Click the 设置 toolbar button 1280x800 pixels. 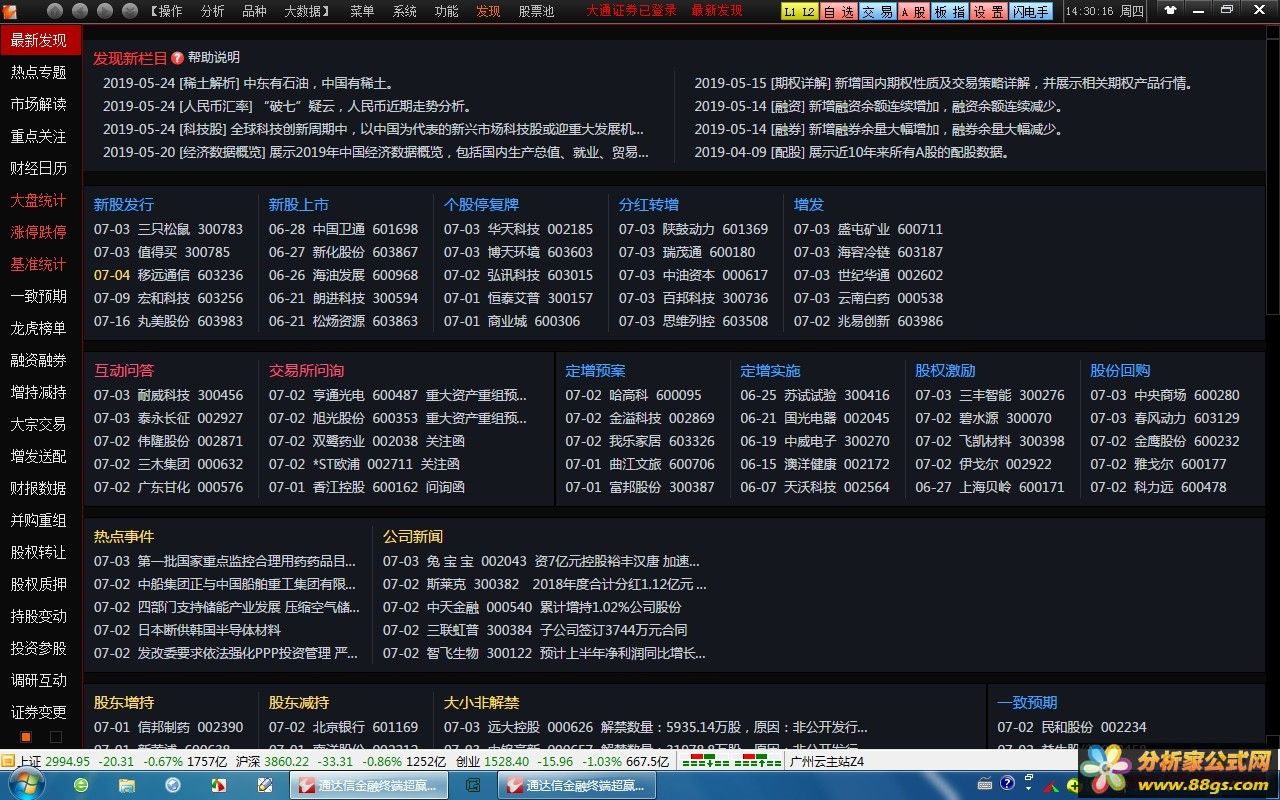pos(988,12)
